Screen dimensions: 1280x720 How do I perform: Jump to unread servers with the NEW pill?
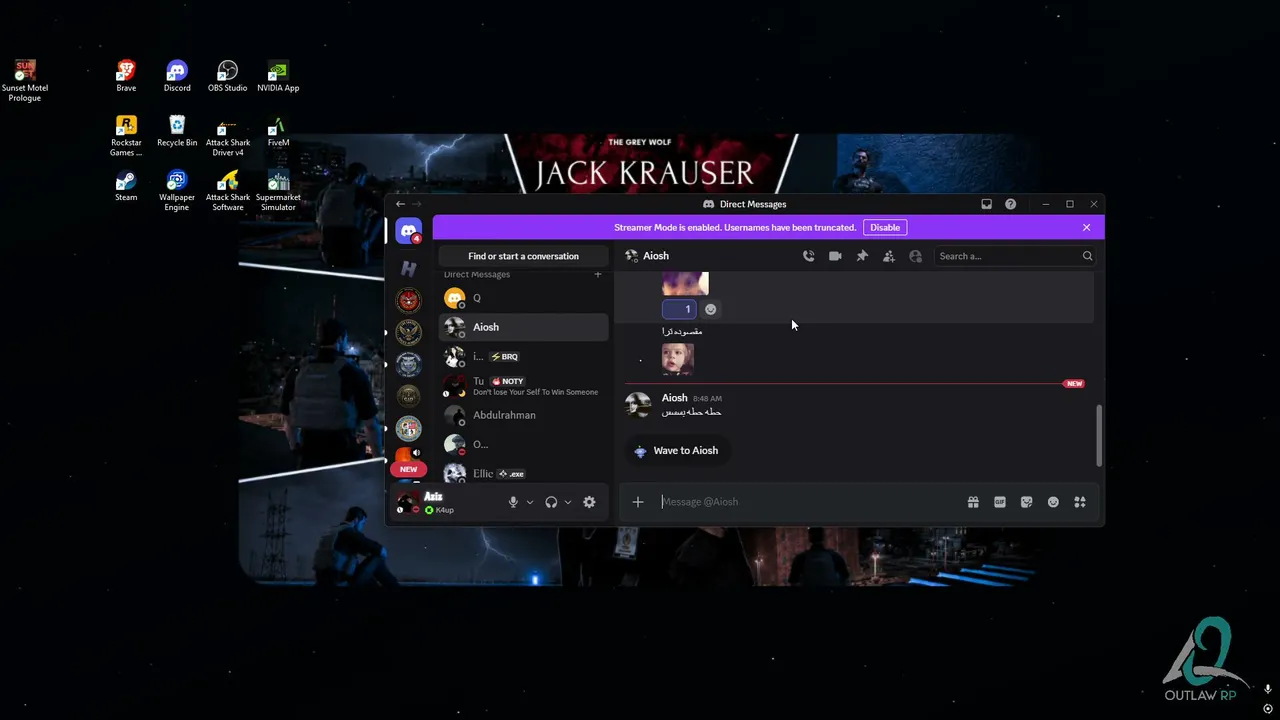coord(408,469)
